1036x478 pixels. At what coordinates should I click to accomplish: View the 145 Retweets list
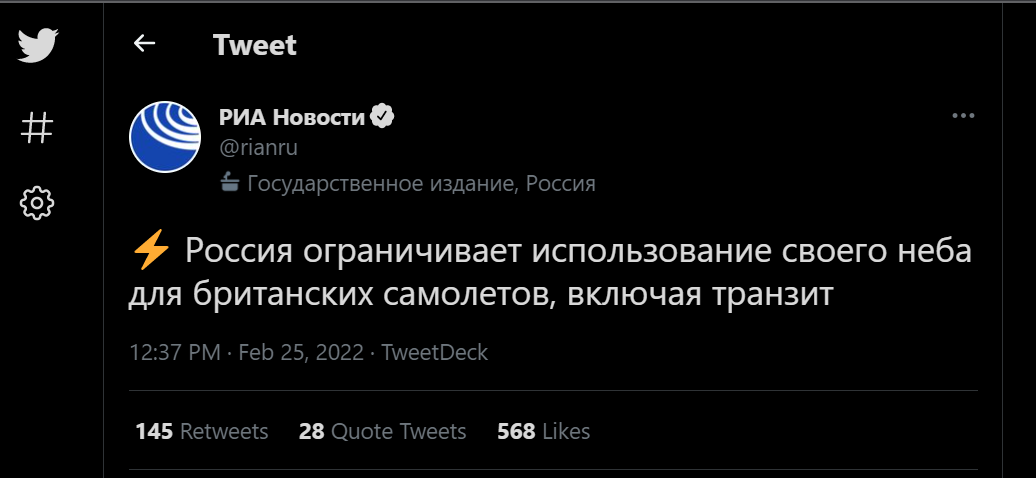(x=202, y=431)
